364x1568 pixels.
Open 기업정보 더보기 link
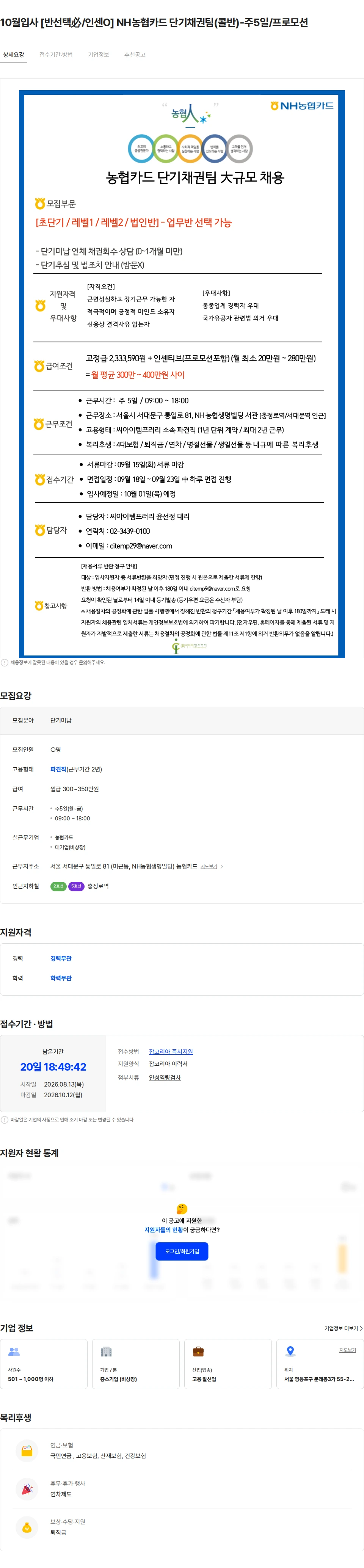coord(343,1328)
